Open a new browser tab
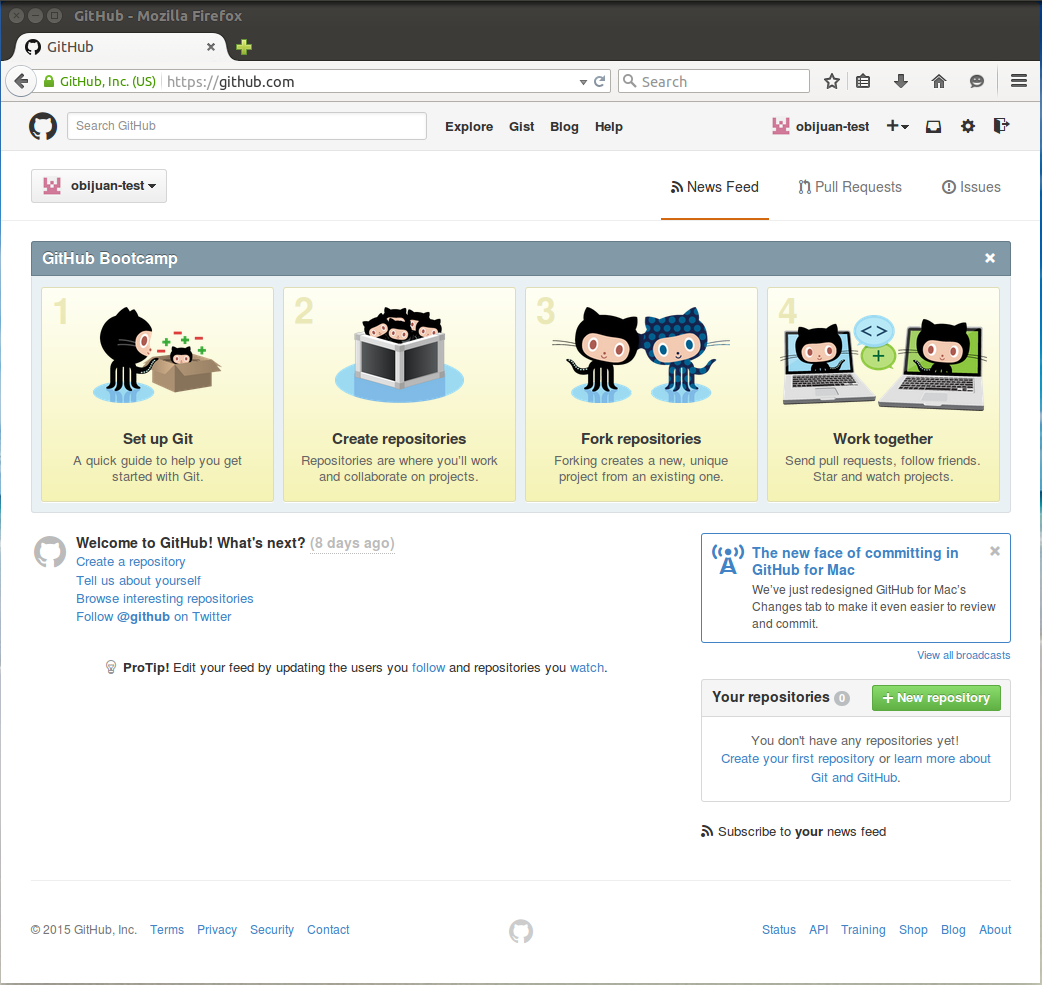This screenshot has height=985, width=1042. [244, 47]
